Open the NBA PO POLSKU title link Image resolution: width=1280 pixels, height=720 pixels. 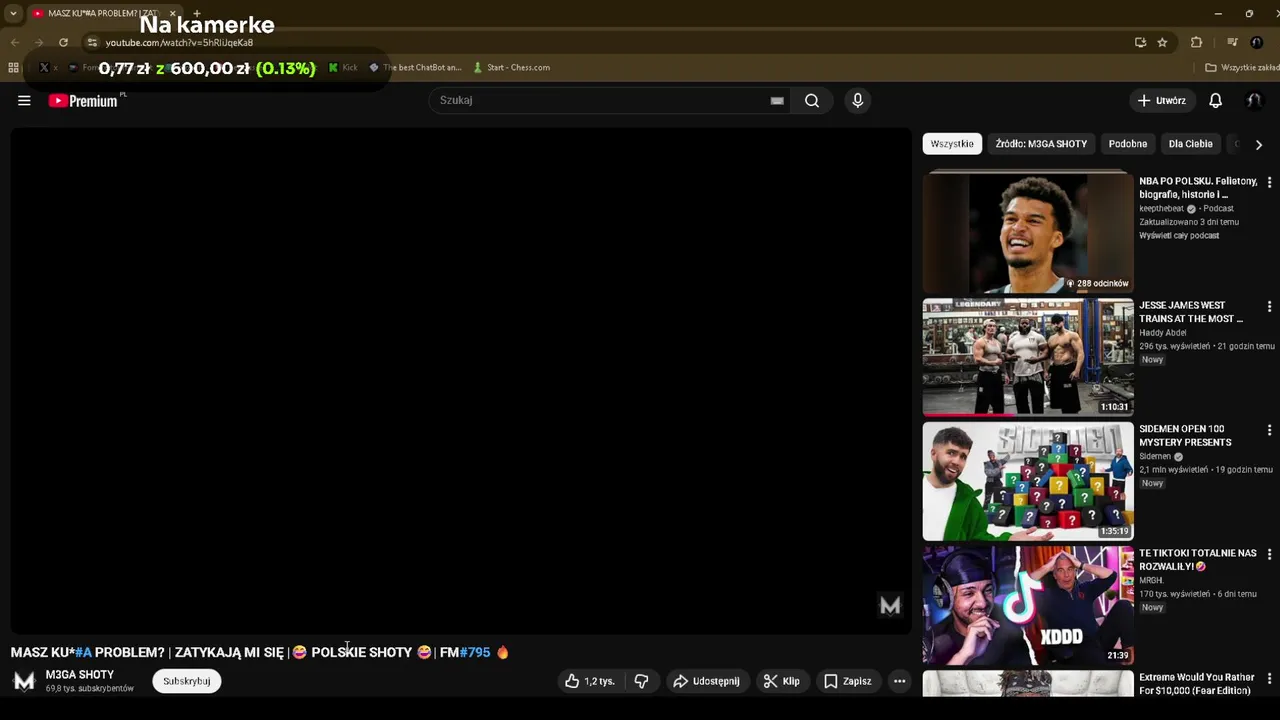coord(1198,188)
